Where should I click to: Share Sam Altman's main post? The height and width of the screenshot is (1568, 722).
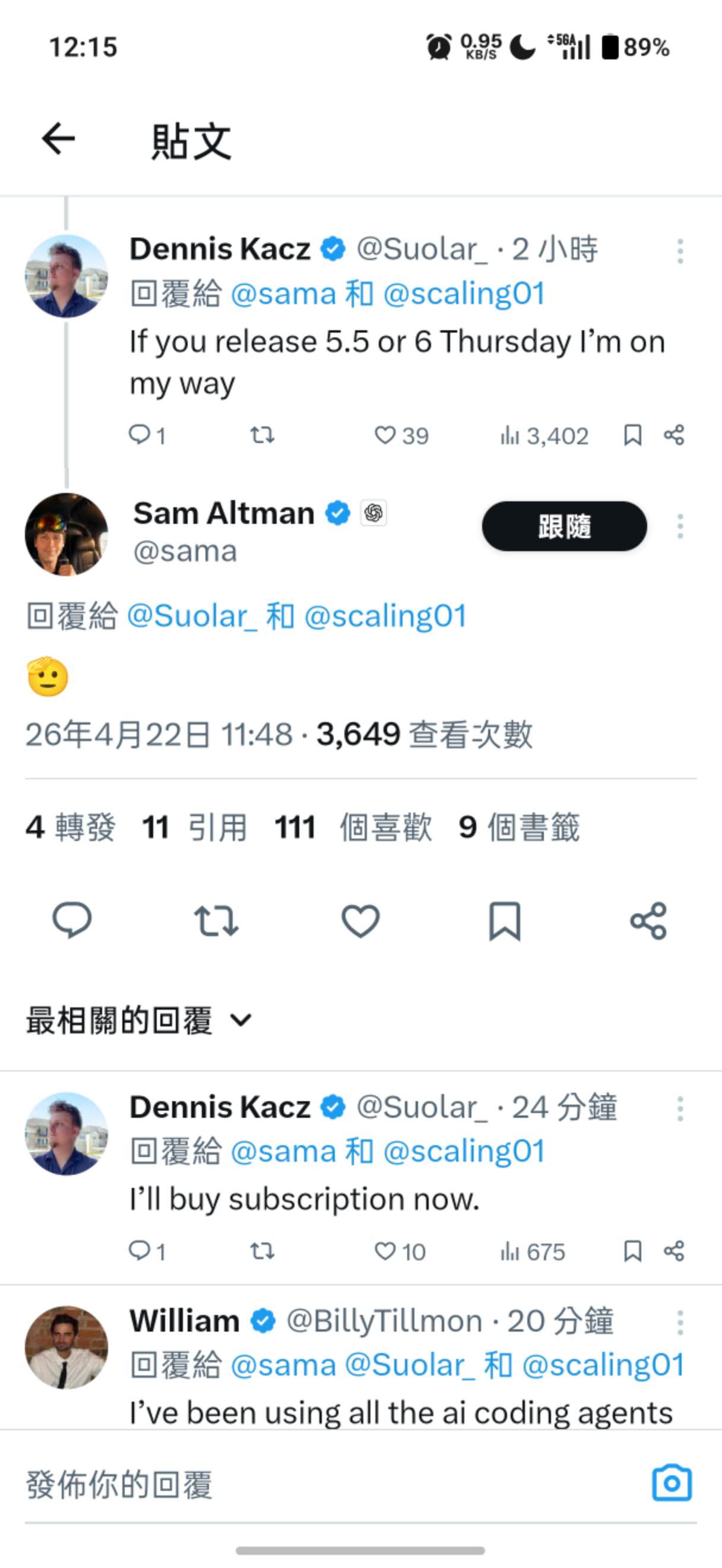click(x=648, y=921)
